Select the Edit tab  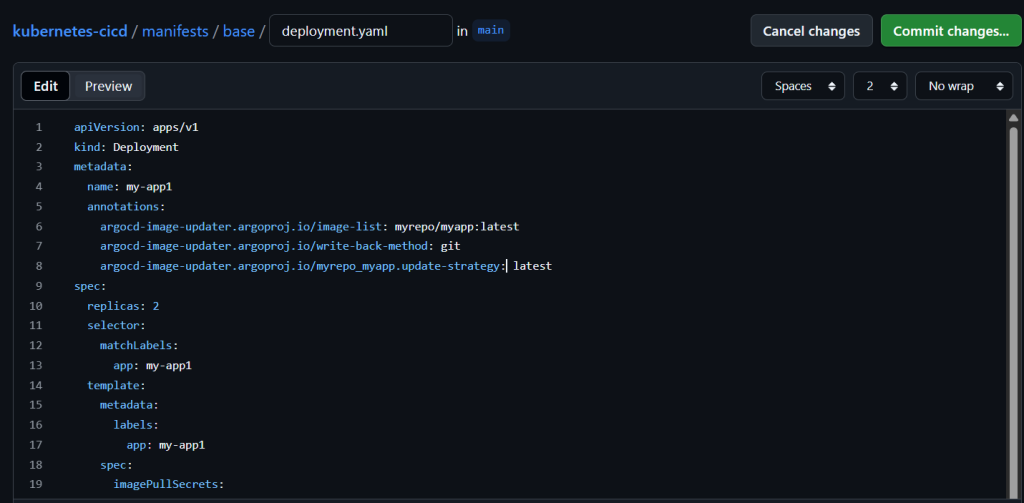46,86
